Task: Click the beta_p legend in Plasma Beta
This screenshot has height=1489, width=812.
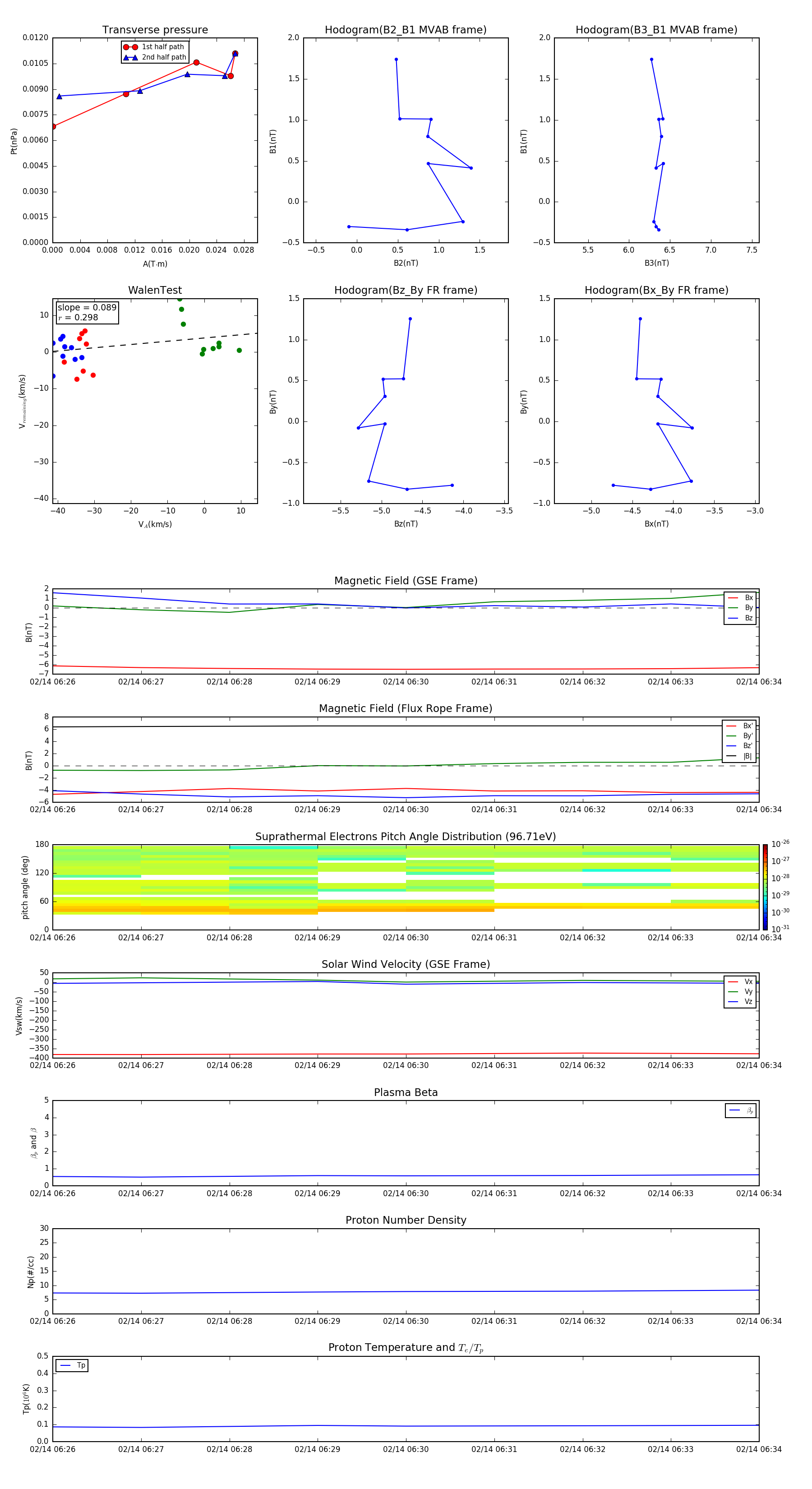Action: click(x=741, y=1110)
